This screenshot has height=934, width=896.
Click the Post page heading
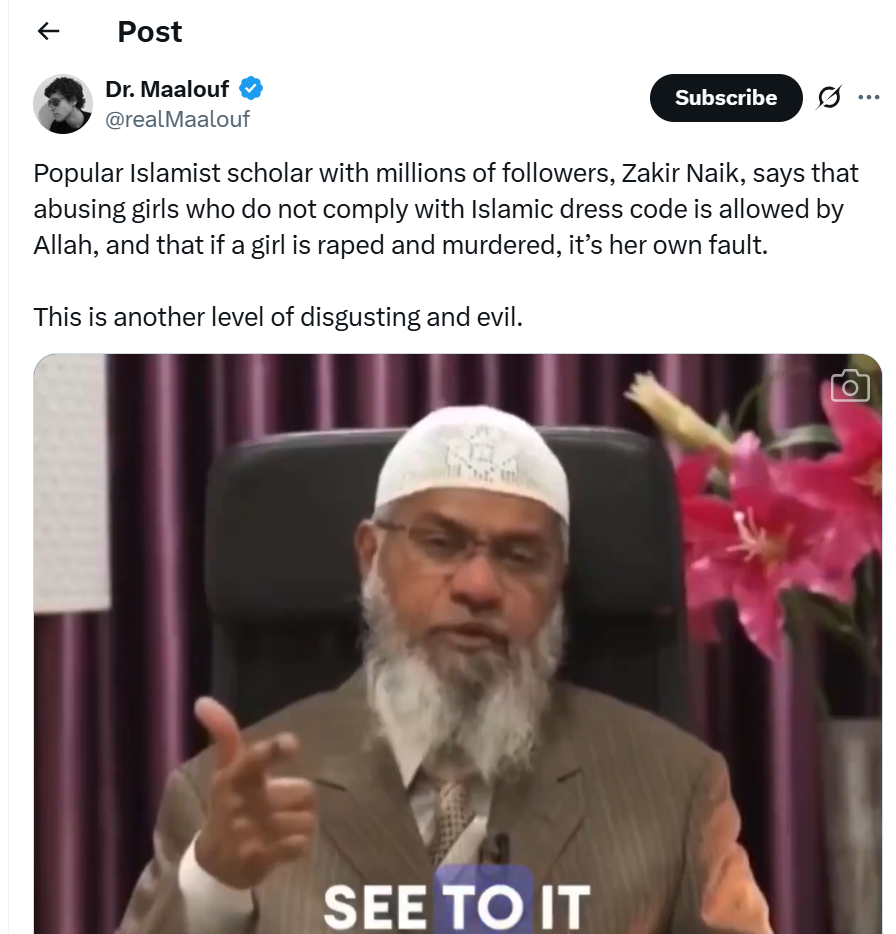pyautogui.click(x=150, y=32)
